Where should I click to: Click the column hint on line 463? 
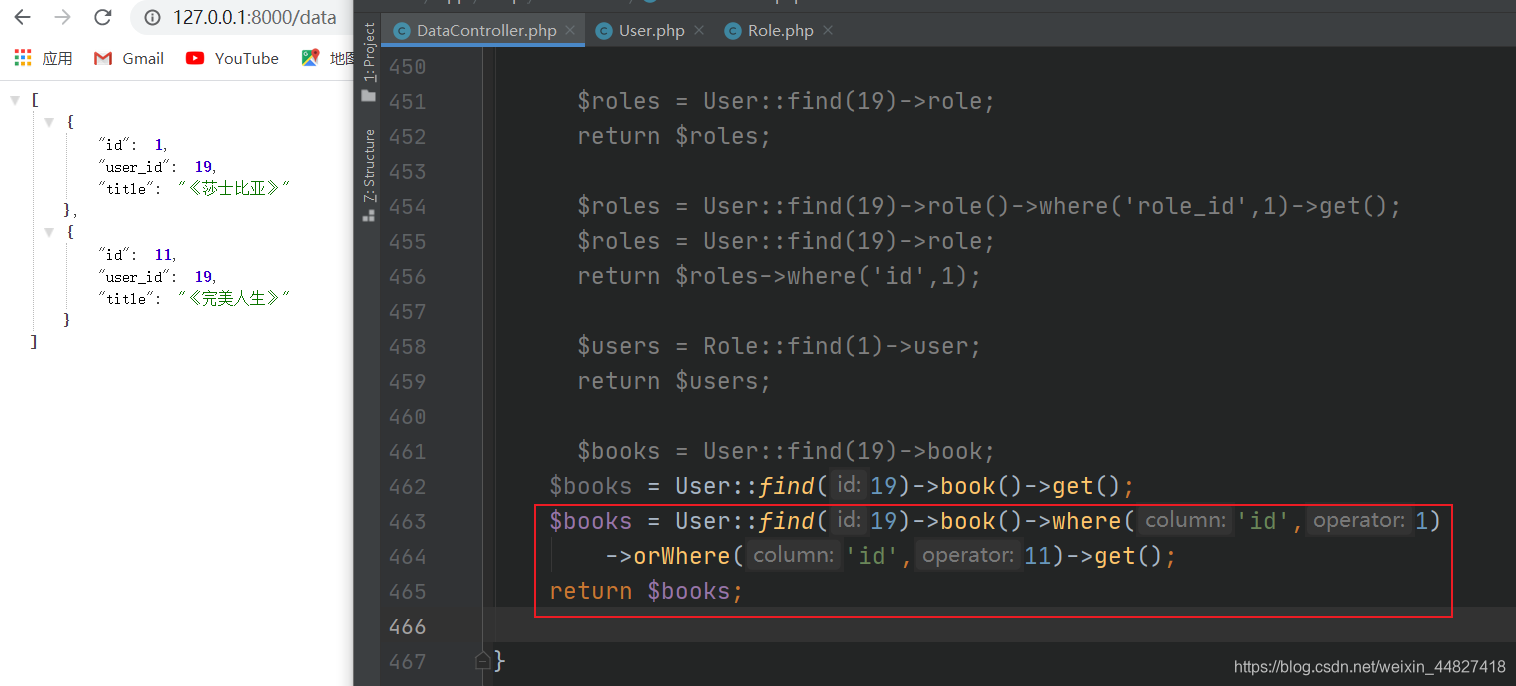(x=1185, y=521)
